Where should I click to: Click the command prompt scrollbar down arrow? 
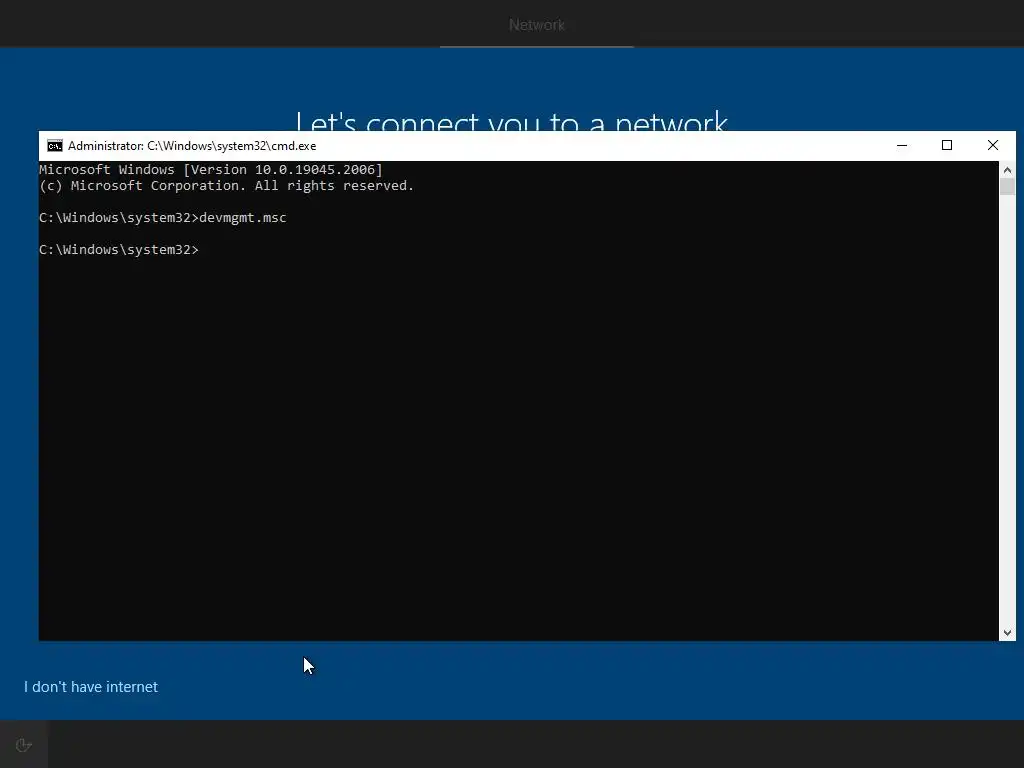coord(1007,632)
